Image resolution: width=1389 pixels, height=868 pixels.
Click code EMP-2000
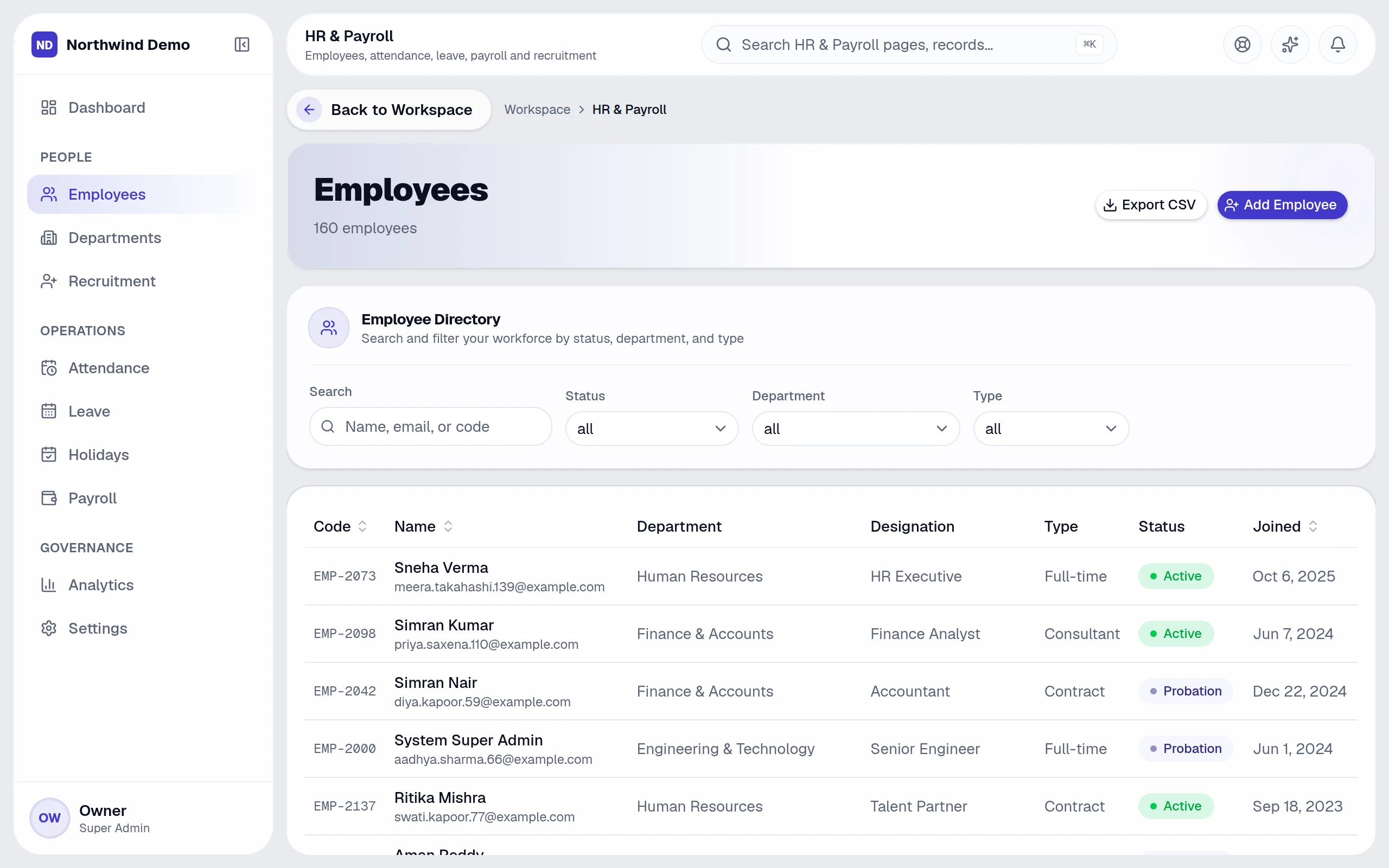pyautogui.click(x=345, y=749)
